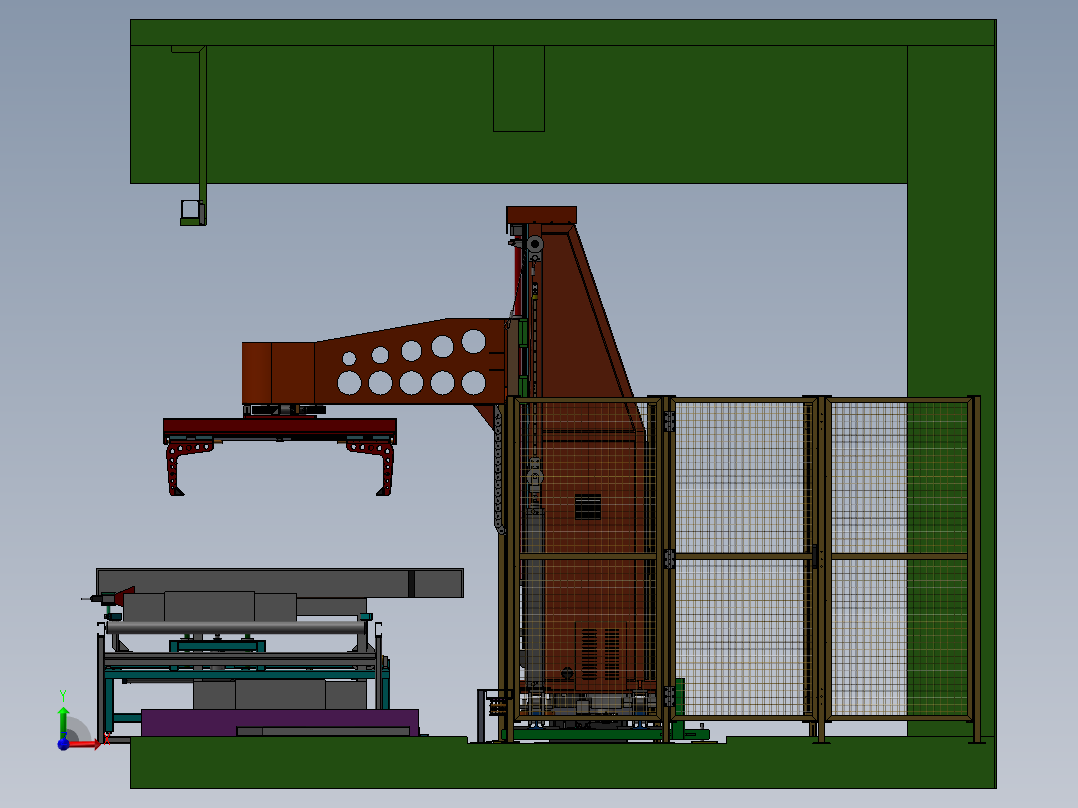Select the middle mesh safety fence panel

coord(739,558)
